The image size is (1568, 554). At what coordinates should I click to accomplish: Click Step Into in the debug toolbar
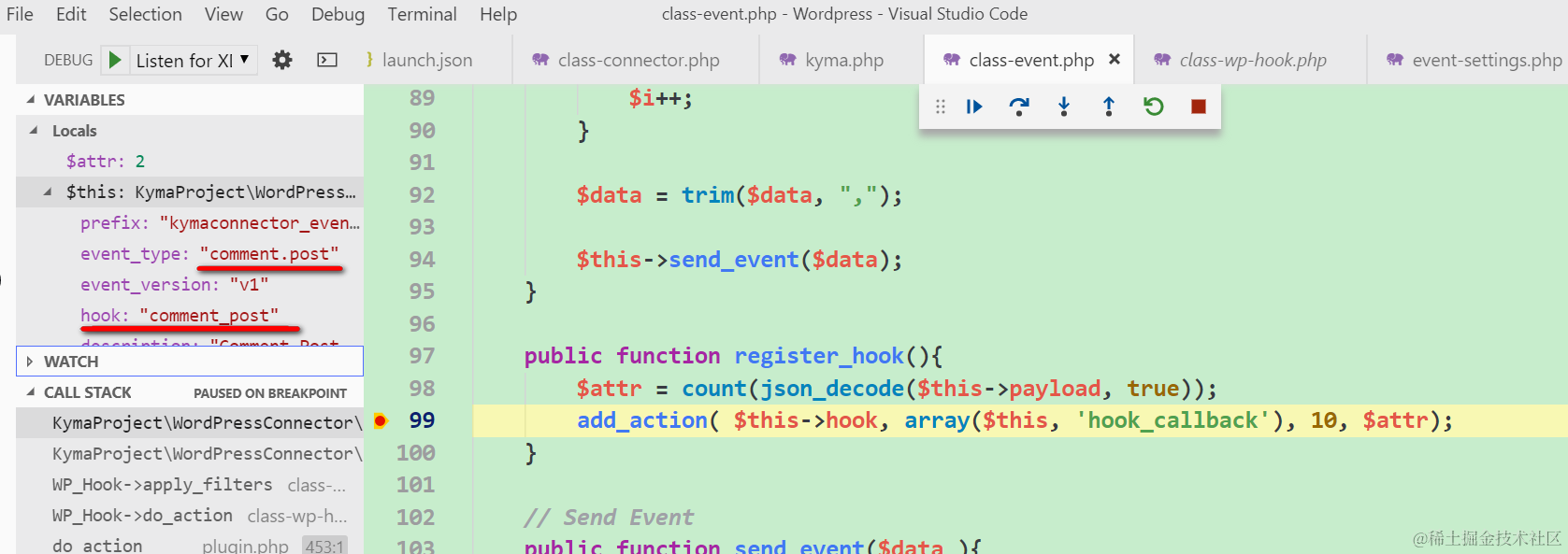(1064, 107)
